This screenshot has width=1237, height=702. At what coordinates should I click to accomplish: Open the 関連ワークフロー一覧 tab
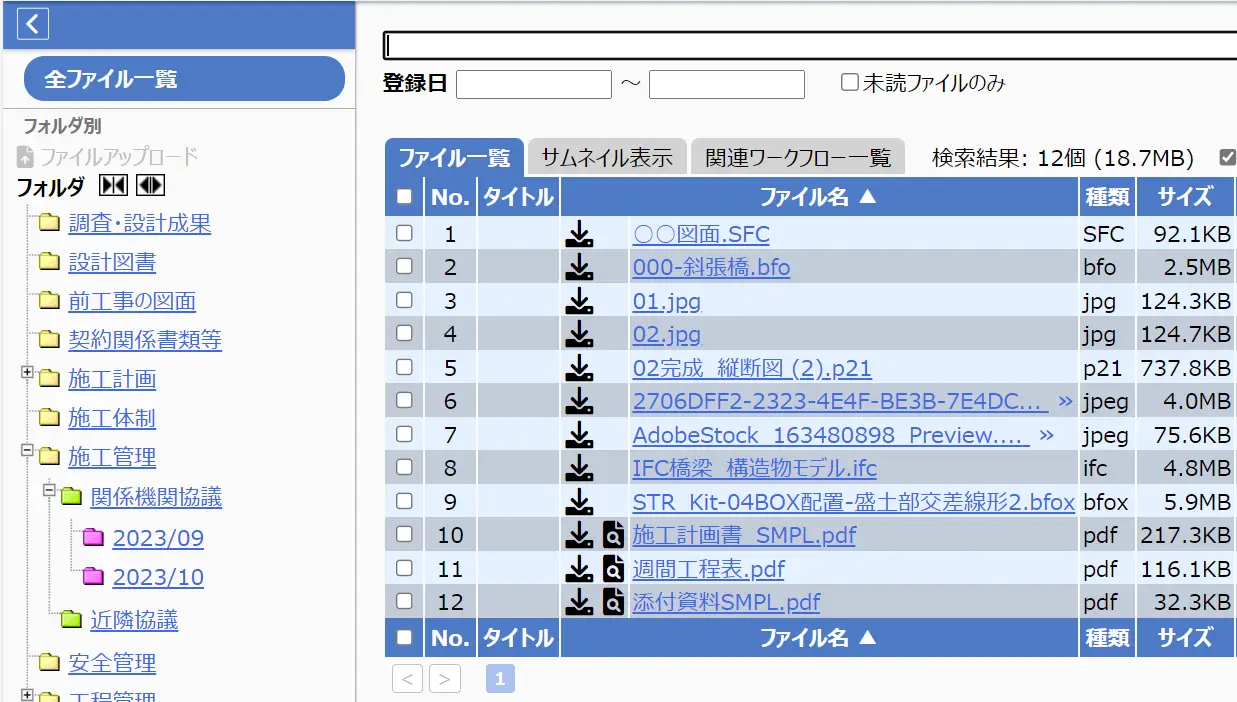[797, 157]
